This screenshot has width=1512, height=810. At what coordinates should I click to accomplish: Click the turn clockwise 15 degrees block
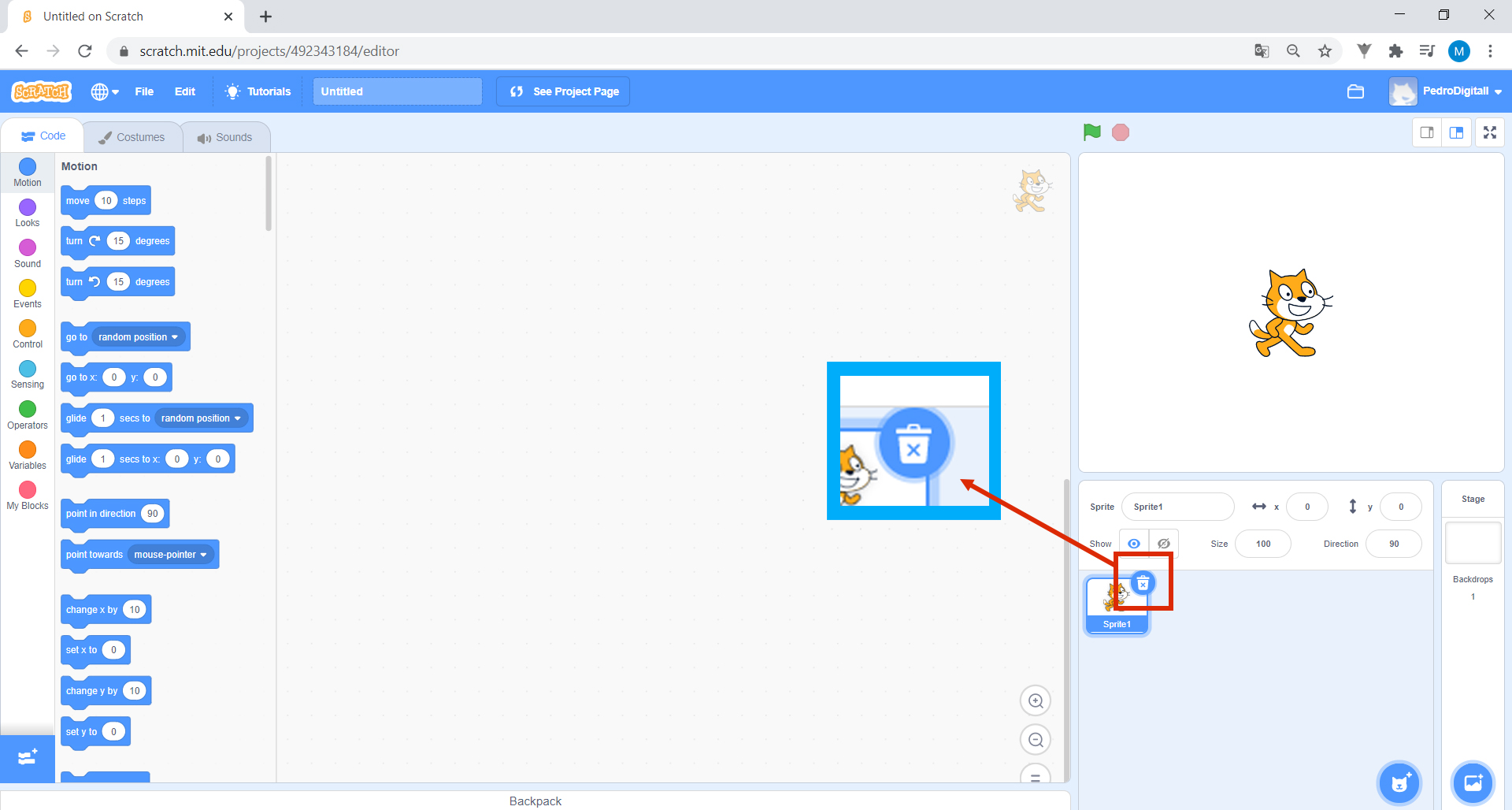tap(117, 241)
